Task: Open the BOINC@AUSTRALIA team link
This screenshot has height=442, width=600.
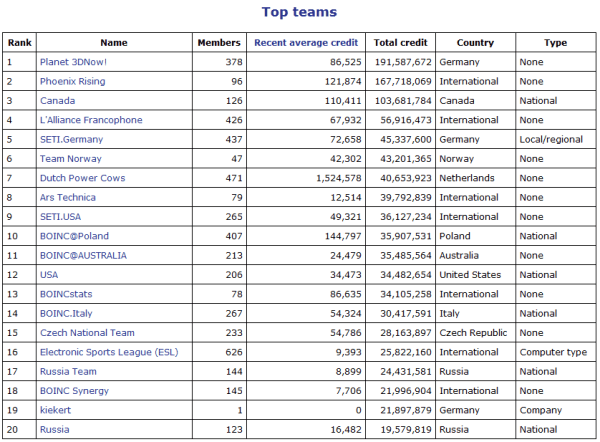Action: pos(83,255)
